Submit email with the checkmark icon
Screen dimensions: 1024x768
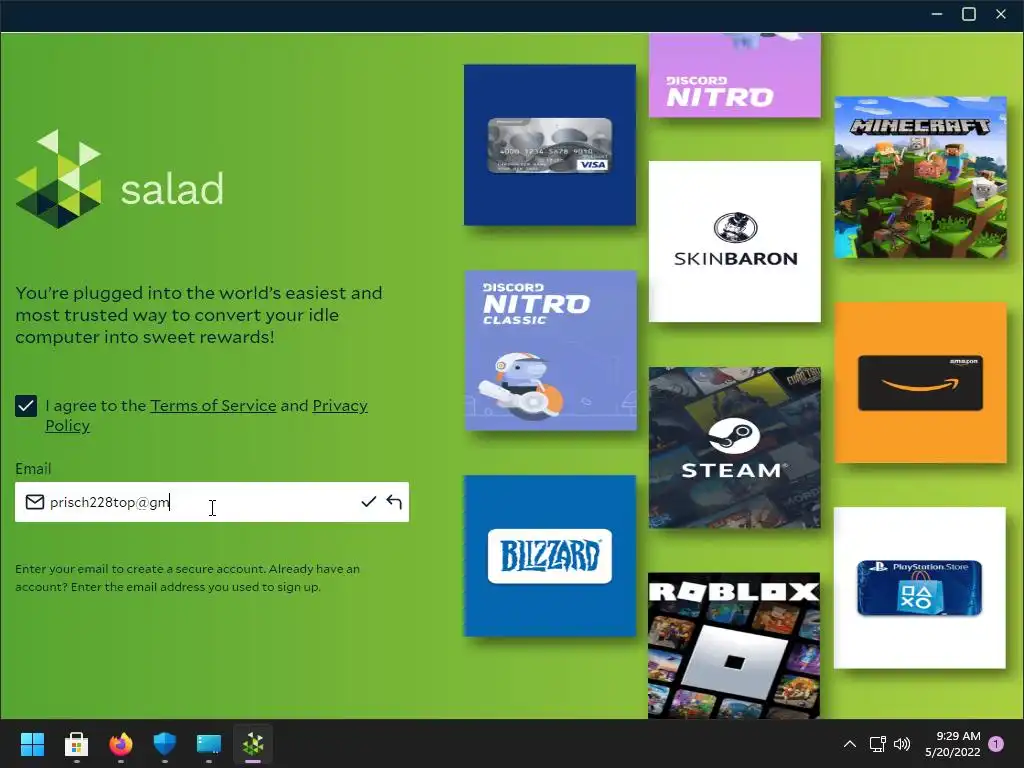coord(368,502)
